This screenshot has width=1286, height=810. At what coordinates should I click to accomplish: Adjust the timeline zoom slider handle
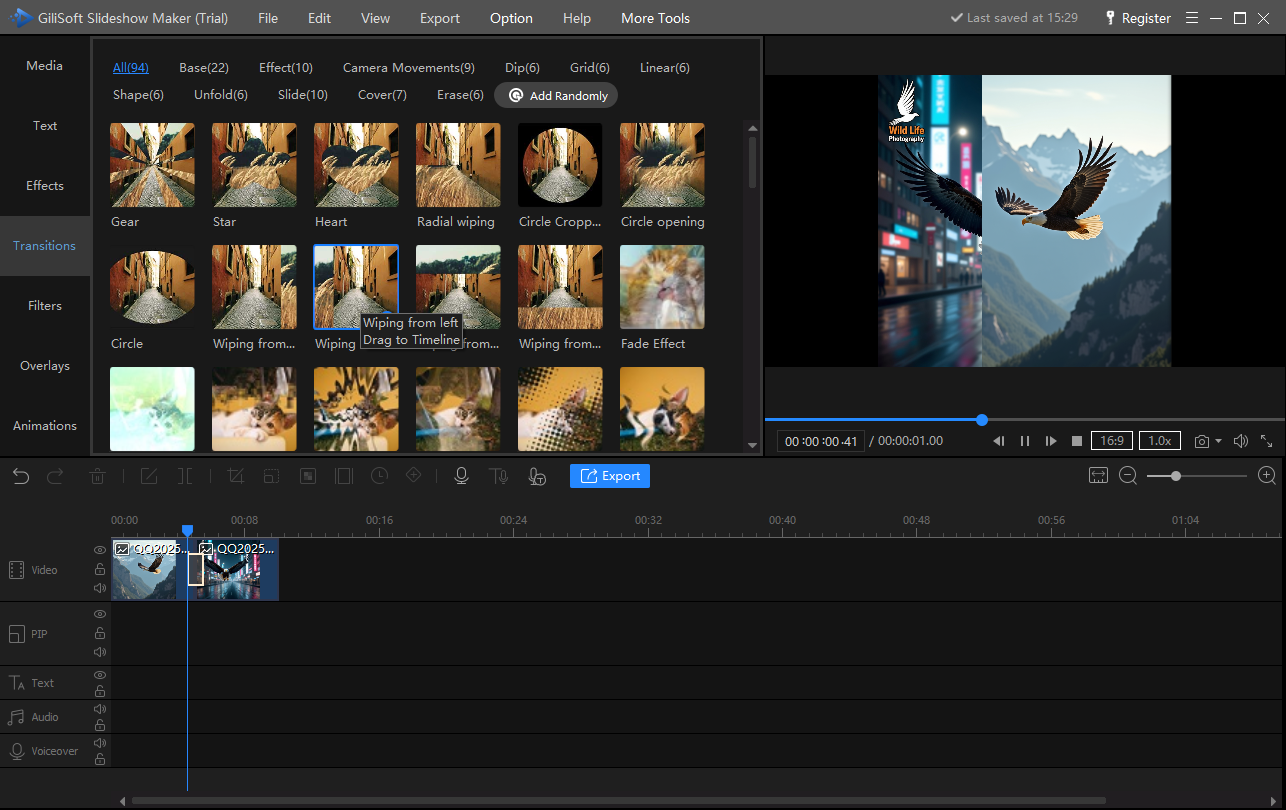pos(1176,476)
